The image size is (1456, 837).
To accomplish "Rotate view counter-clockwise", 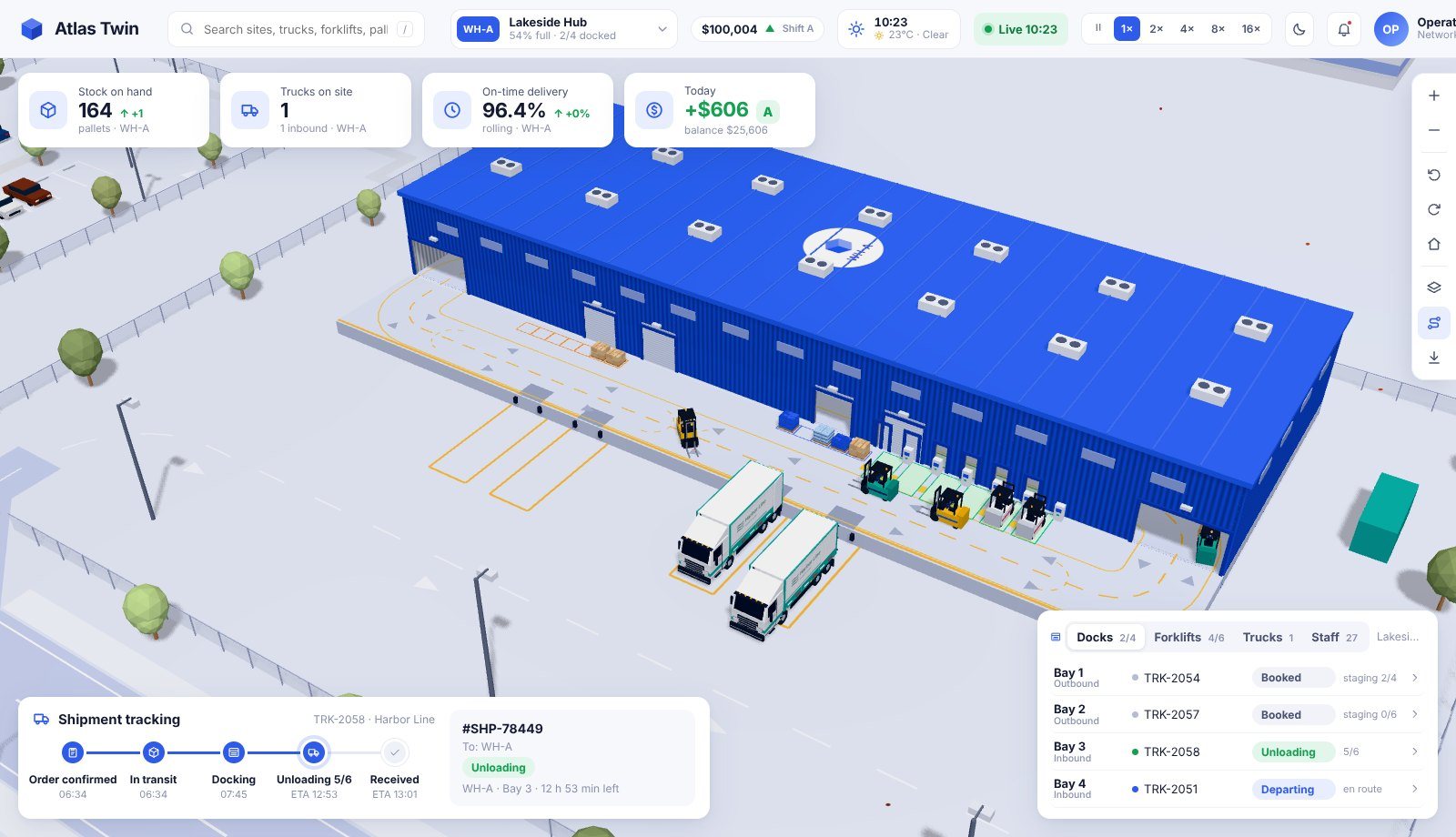I will click(x=1434, y=175).
